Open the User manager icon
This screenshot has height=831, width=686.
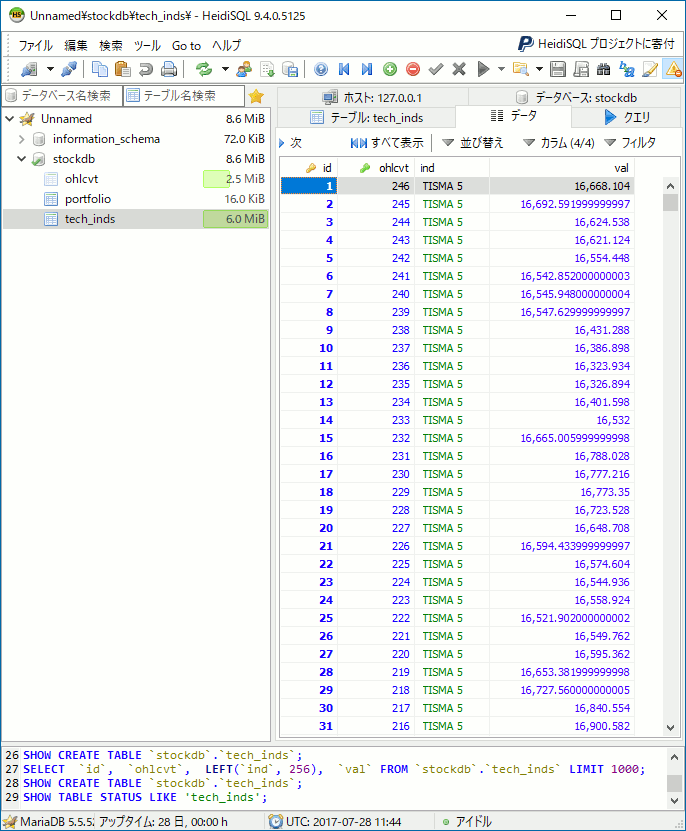coord(244,69)
